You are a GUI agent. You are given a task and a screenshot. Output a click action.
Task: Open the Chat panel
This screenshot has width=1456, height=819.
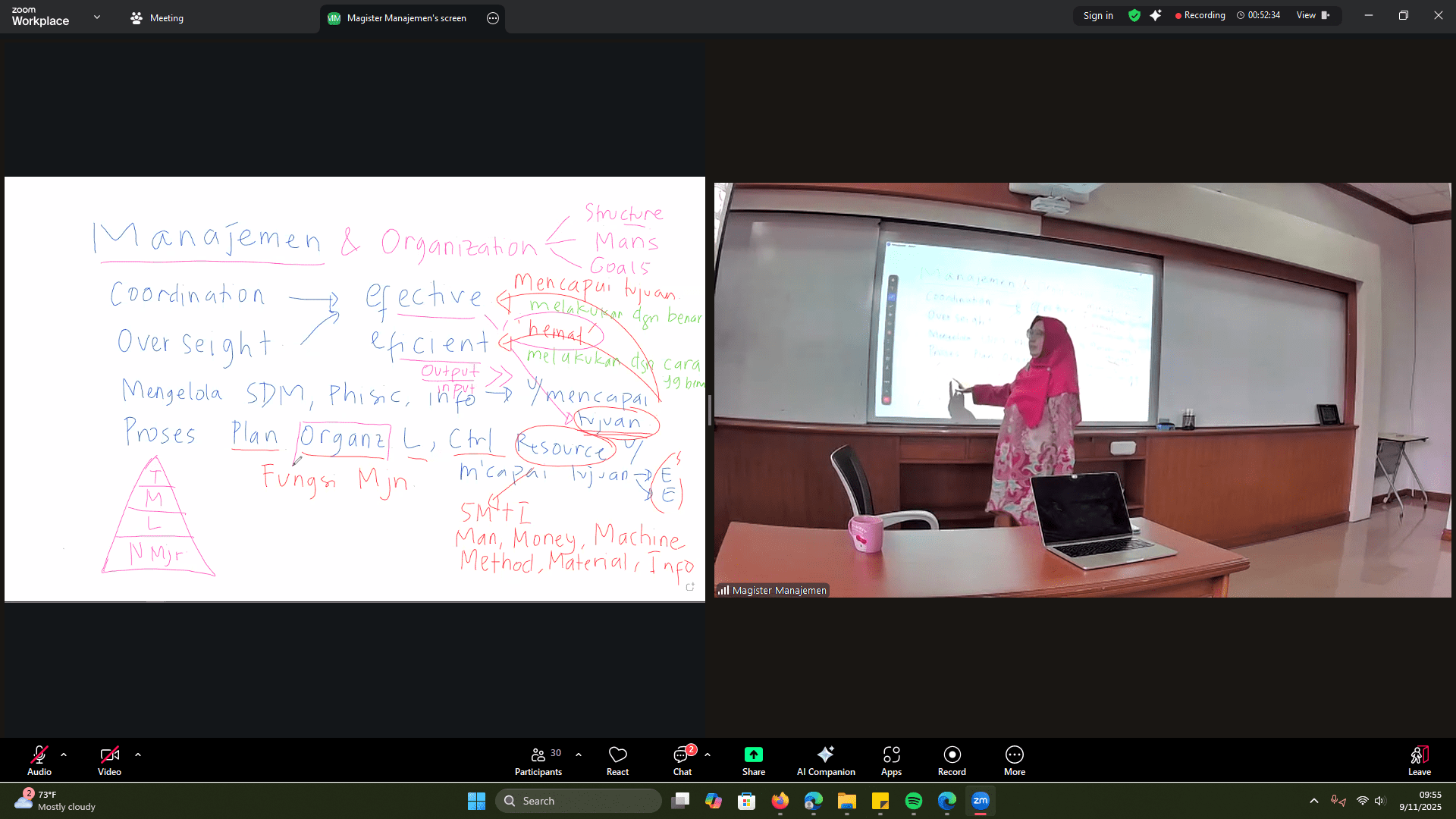(682, 760)
